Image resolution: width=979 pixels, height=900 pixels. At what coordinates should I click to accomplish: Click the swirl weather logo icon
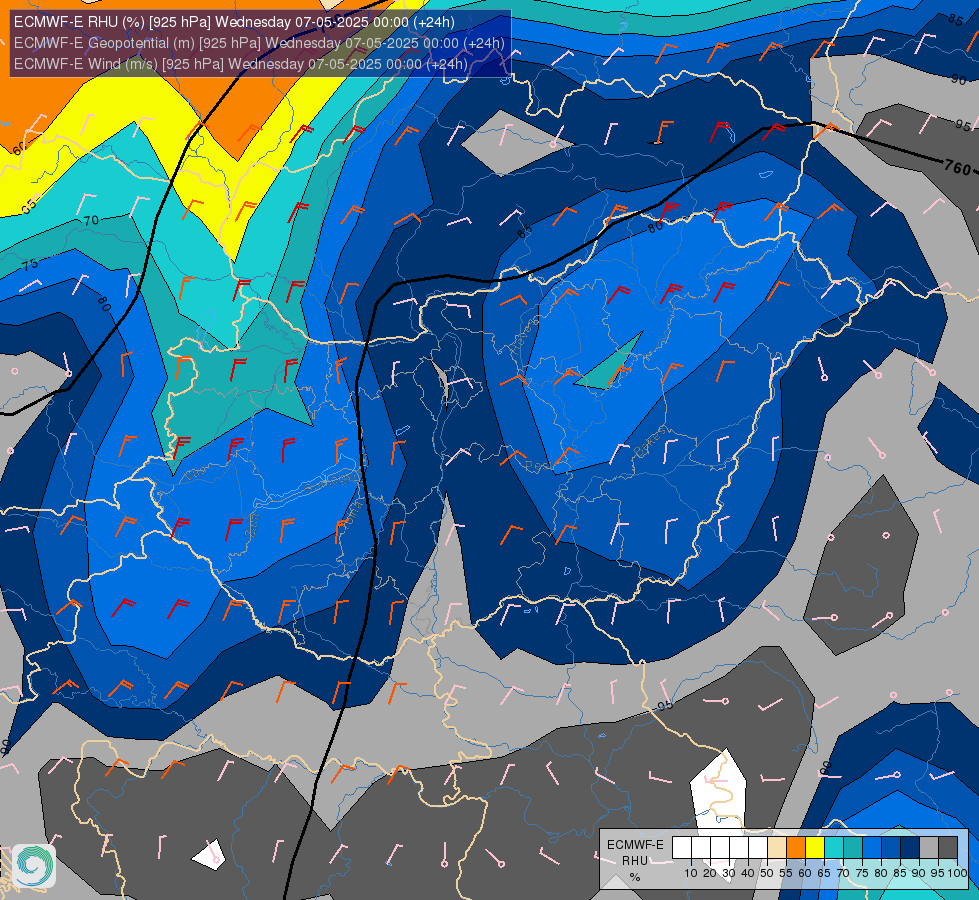(34, 866)
